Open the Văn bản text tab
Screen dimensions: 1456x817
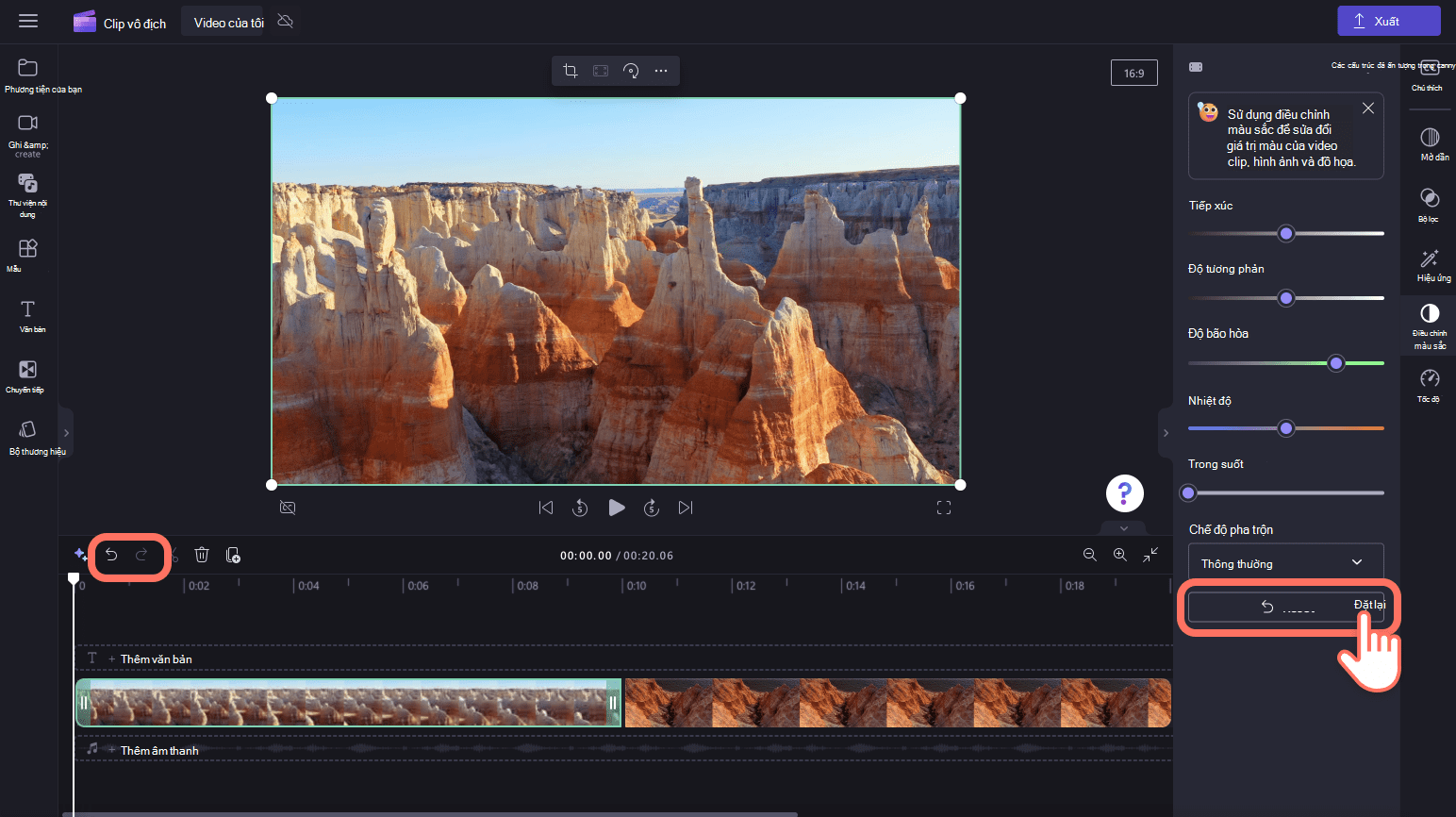coord(27,316)
